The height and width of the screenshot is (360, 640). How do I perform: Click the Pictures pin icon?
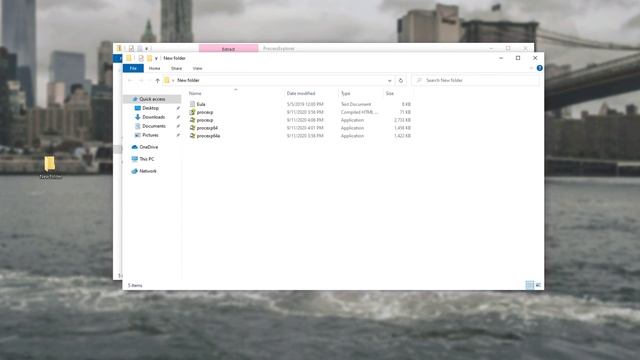(178, 135)
